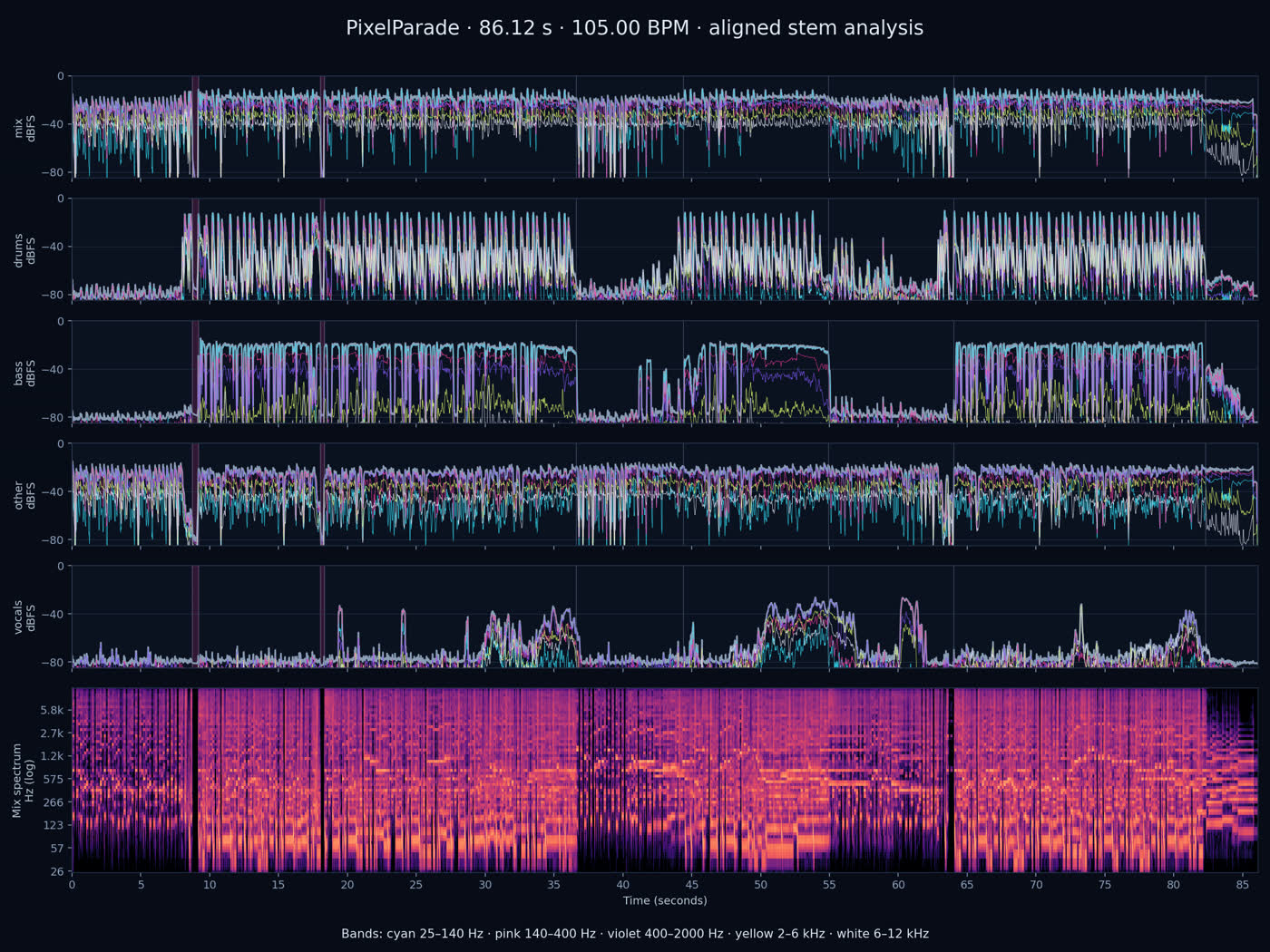Click the 1.2k frequency tick label

(x=52, y=756)
